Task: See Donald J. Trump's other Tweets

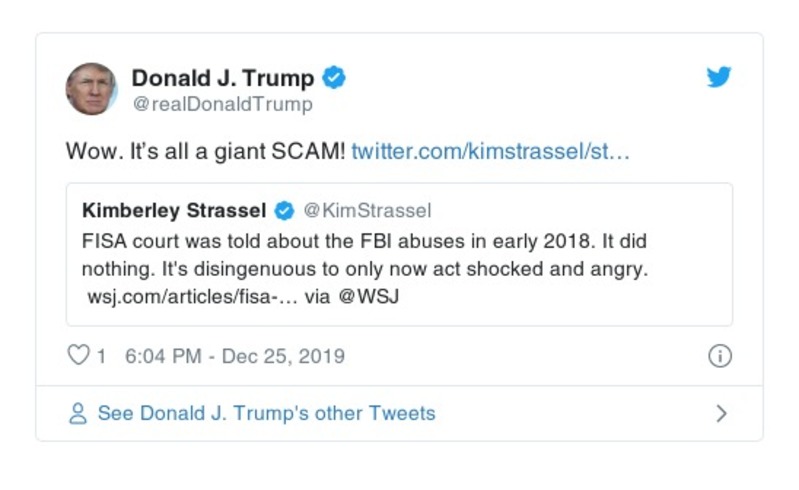Action: (x=266, y=413)
